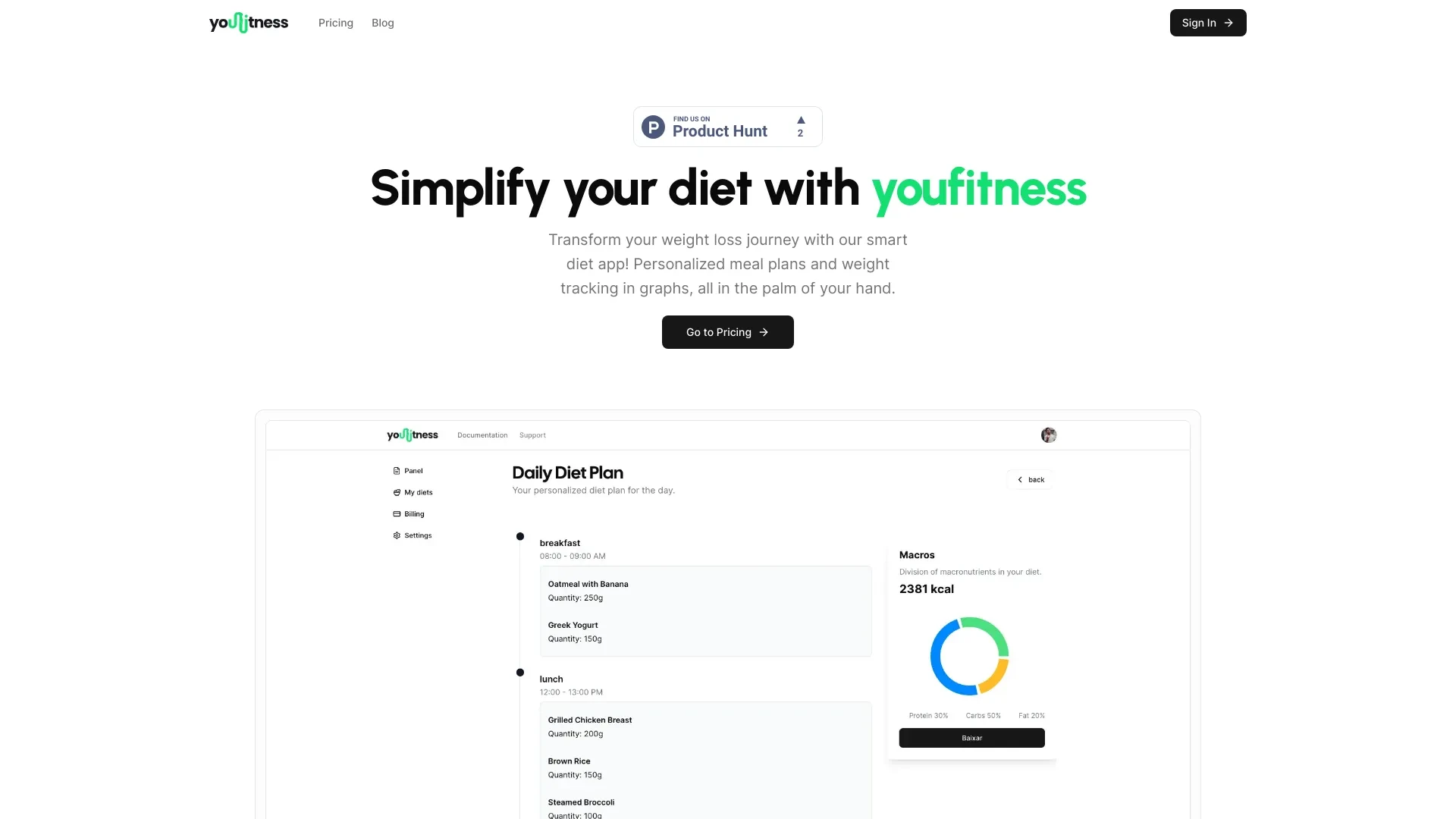1456x819 pixels.
Task: Open the Blog page from navbar
Action: [x=383, y=23]
